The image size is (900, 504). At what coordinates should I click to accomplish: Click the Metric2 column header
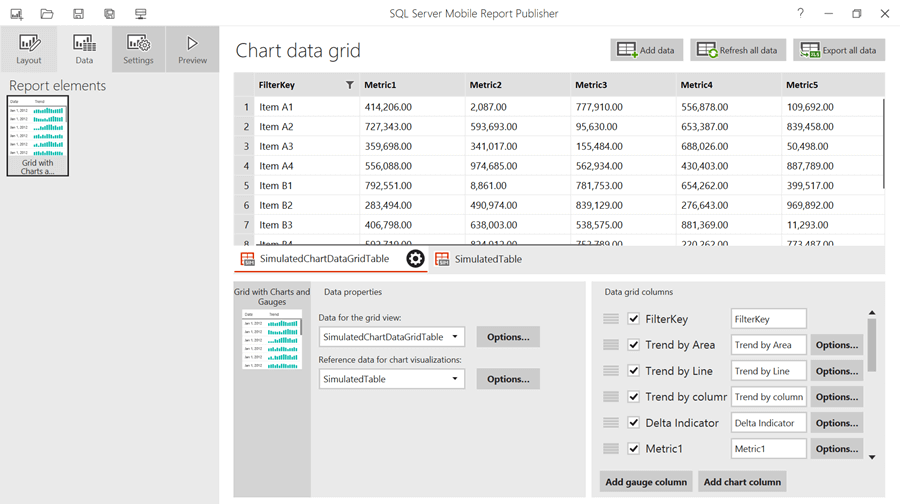pos(518,85)
